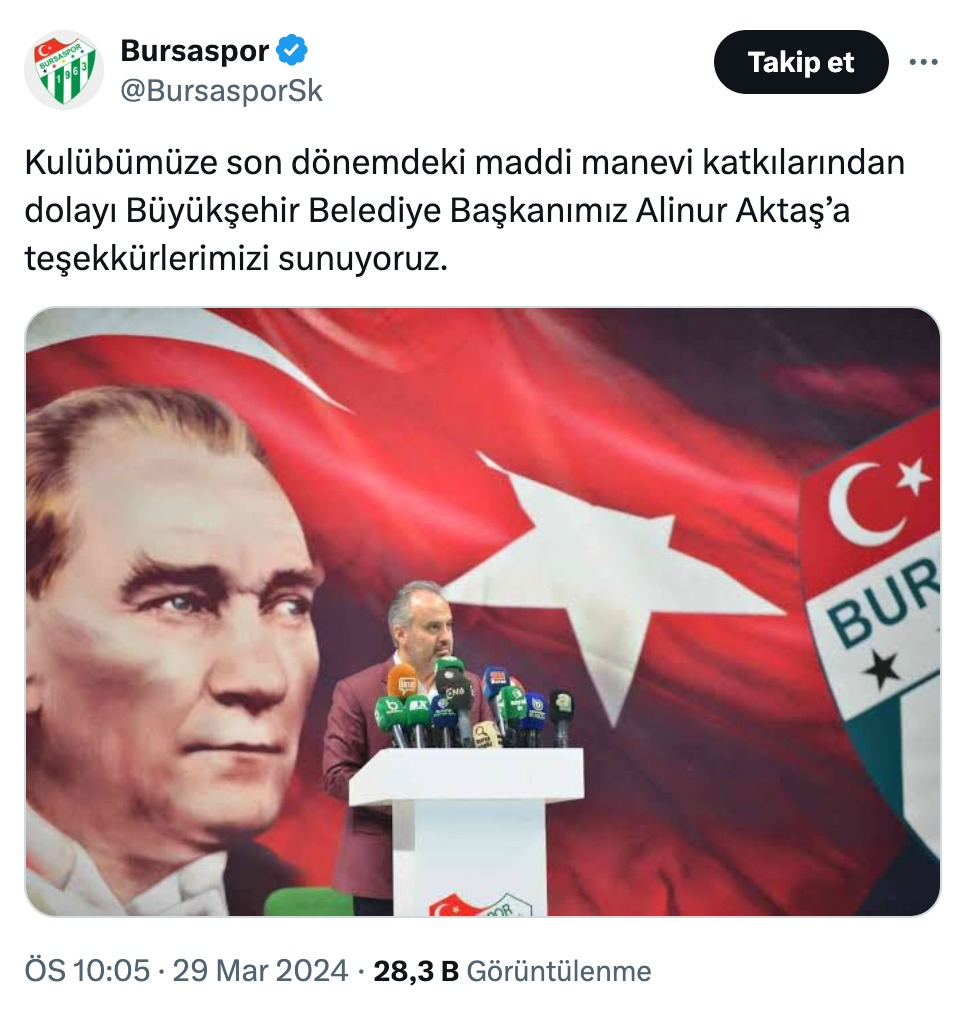Open the attached press conference photo
The height and width of the screenshot is (1012, 964).
pyautogui.click(x=482, y=612)
